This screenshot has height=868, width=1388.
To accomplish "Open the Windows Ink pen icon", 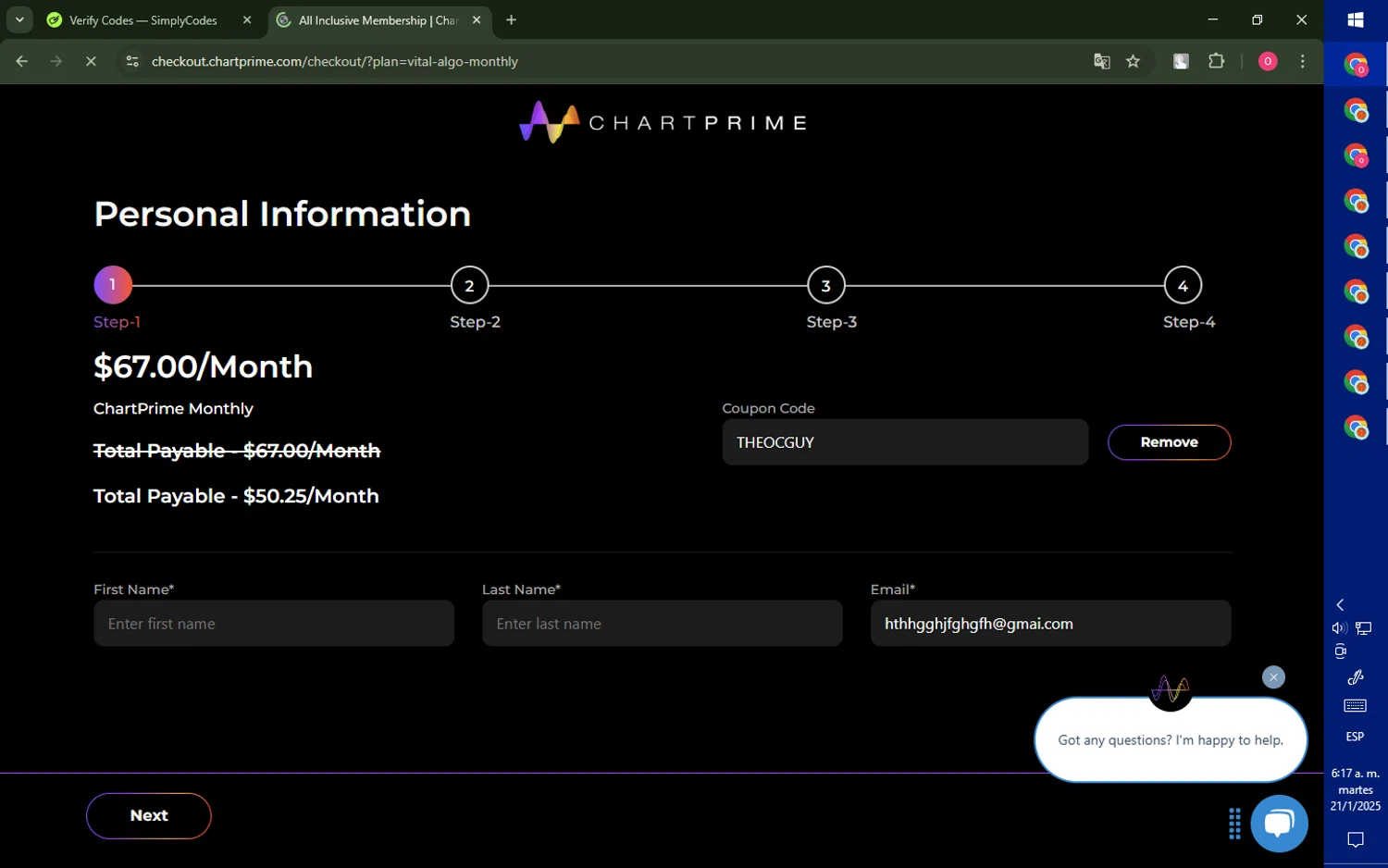I will [1356, 677].
